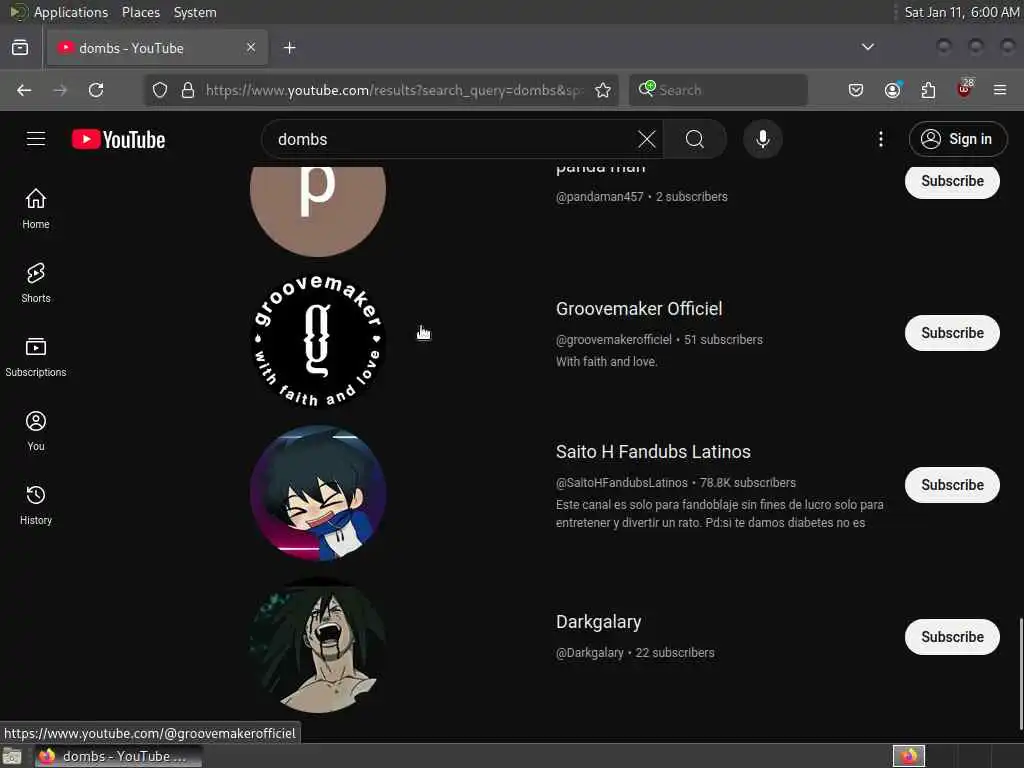Subscribe to panda man channel
The height and width of the screenshot is (768, 1024).
click(952, 181)
